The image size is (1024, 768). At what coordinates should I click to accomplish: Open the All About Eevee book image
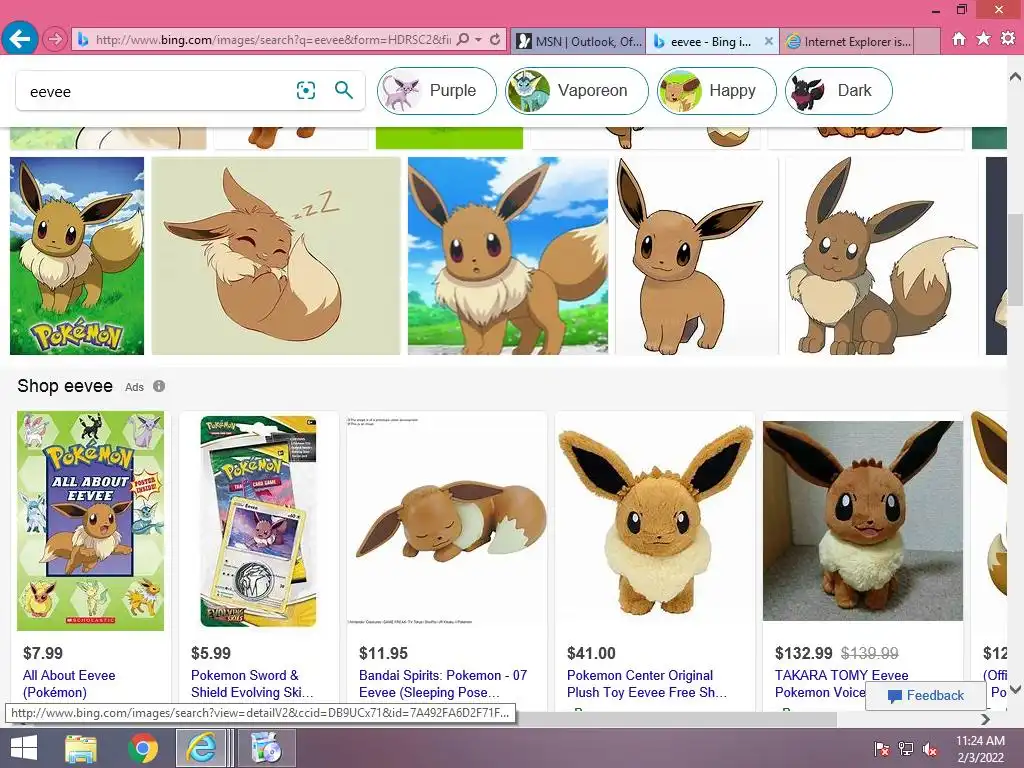[x=90, y=520]
